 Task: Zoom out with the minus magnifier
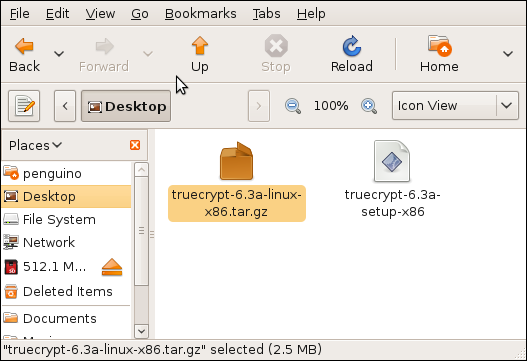[293, 106]
